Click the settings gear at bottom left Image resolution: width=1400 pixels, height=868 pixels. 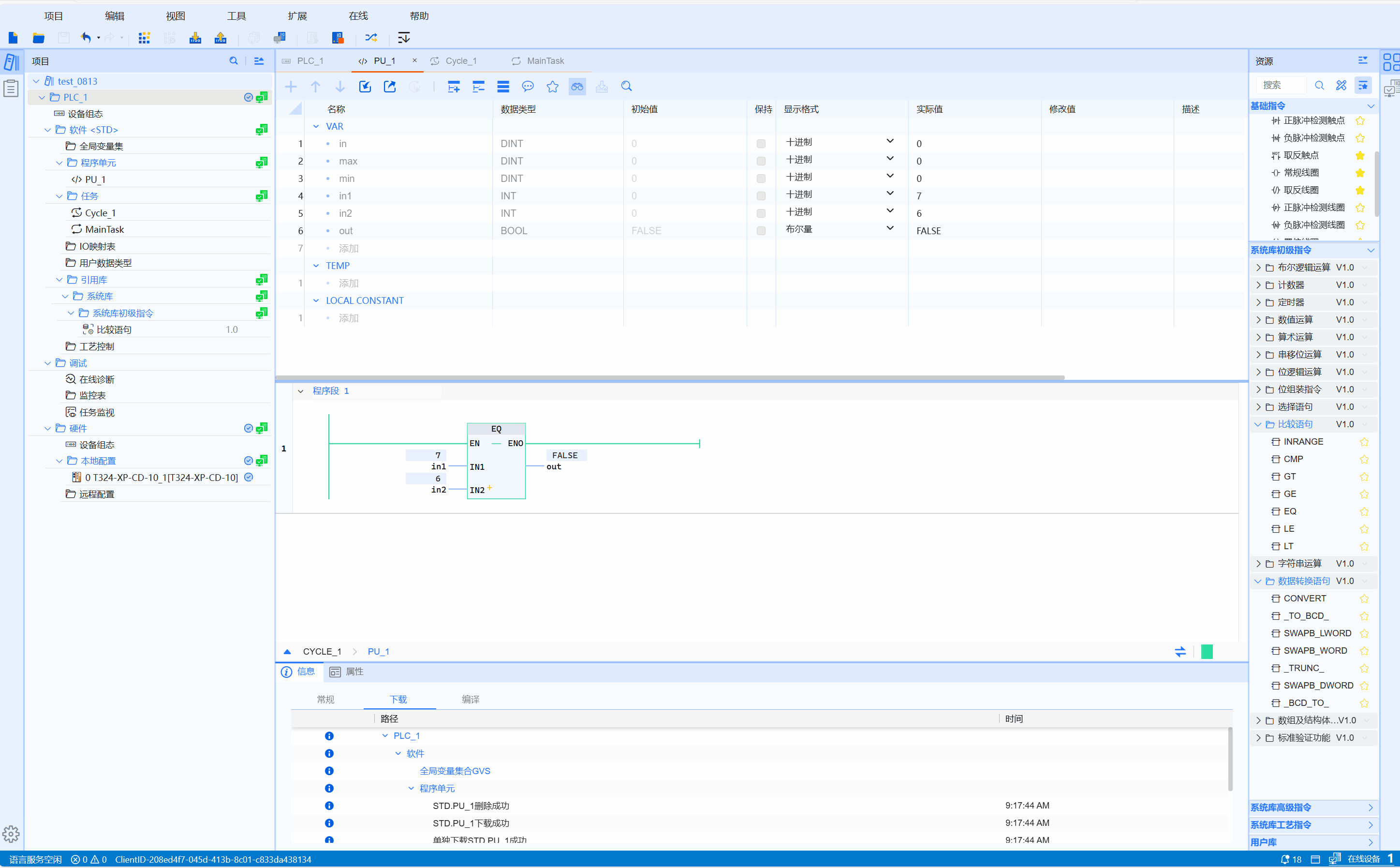coord(11,834)
